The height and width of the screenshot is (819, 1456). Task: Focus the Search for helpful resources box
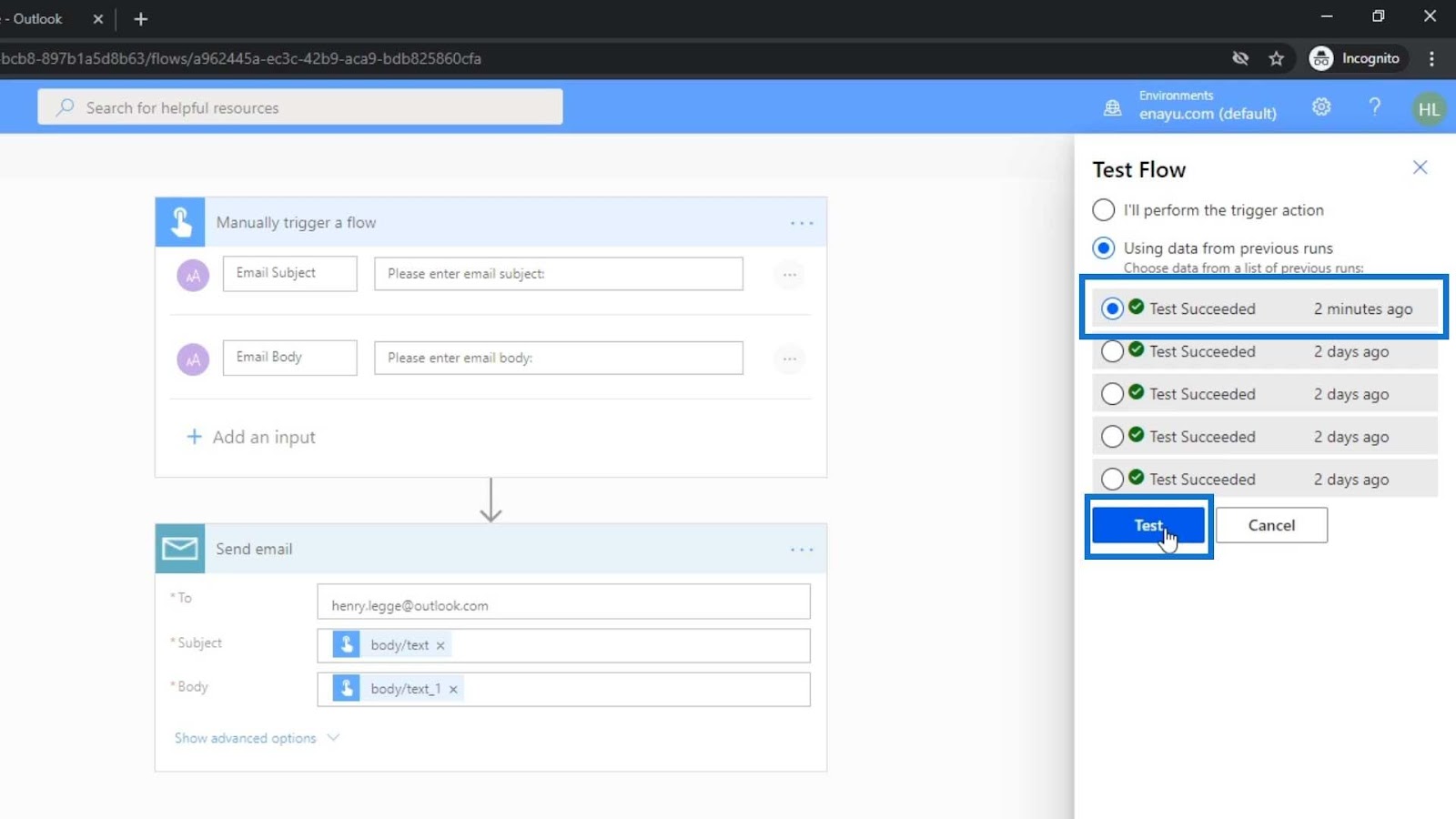click(300, 107)
